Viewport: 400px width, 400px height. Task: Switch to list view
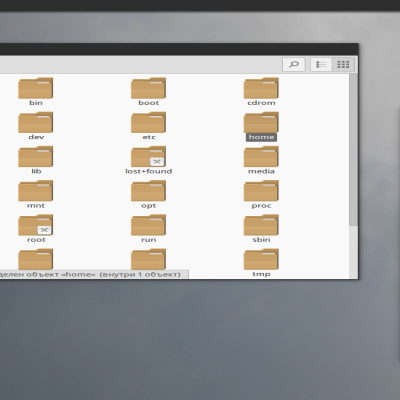321,64
